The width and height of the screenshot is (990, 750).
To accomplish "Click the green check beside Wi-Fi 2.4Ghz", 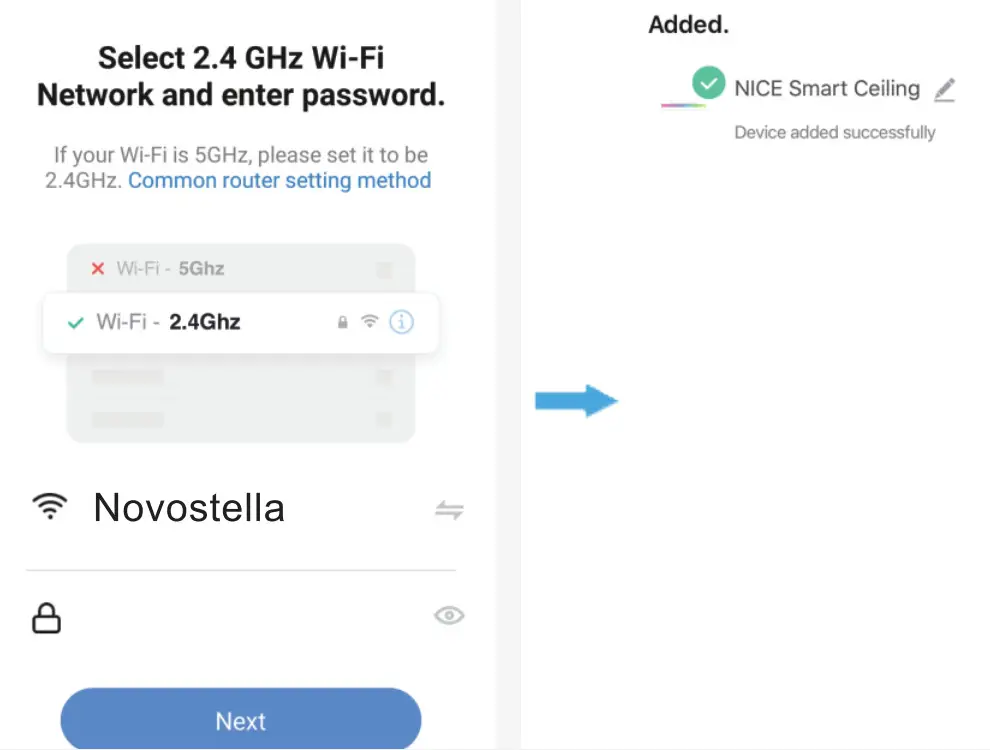I will 75,322.
